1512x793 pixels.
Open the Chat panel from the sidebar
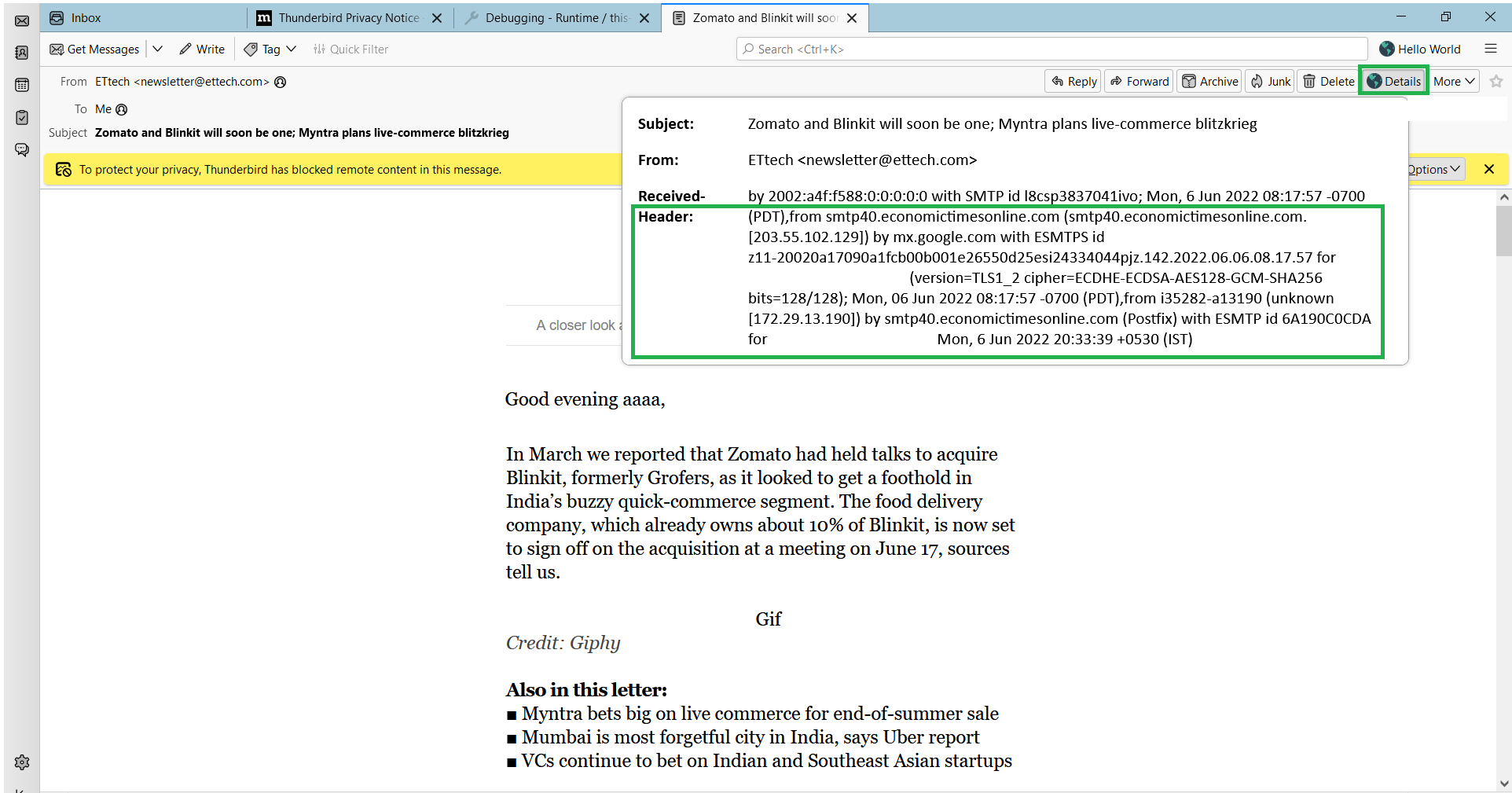coord(22,149)
